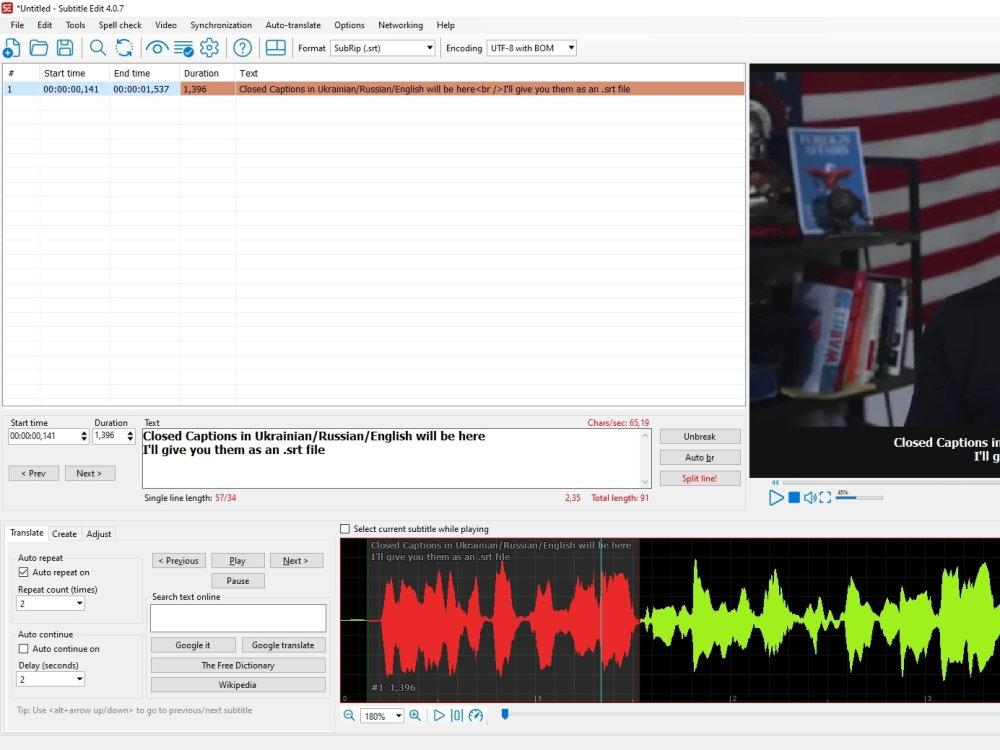
Task: Select the Translate tab
Action: [x=27, y=533]
